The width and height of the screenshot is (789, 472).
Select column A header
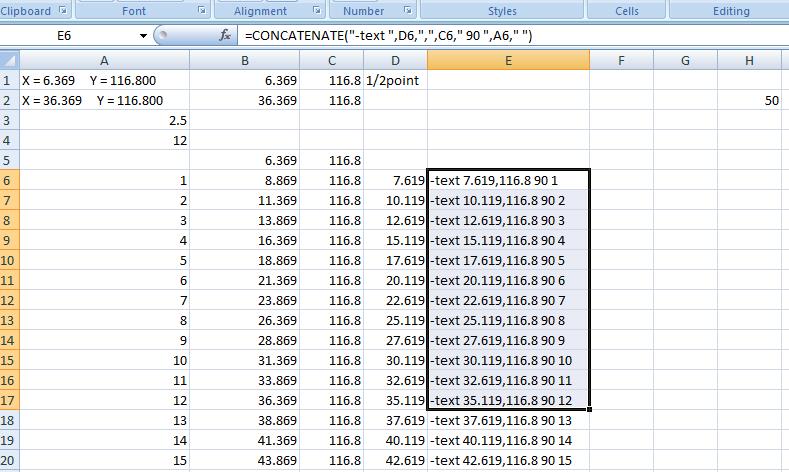(x=104, y=60)
